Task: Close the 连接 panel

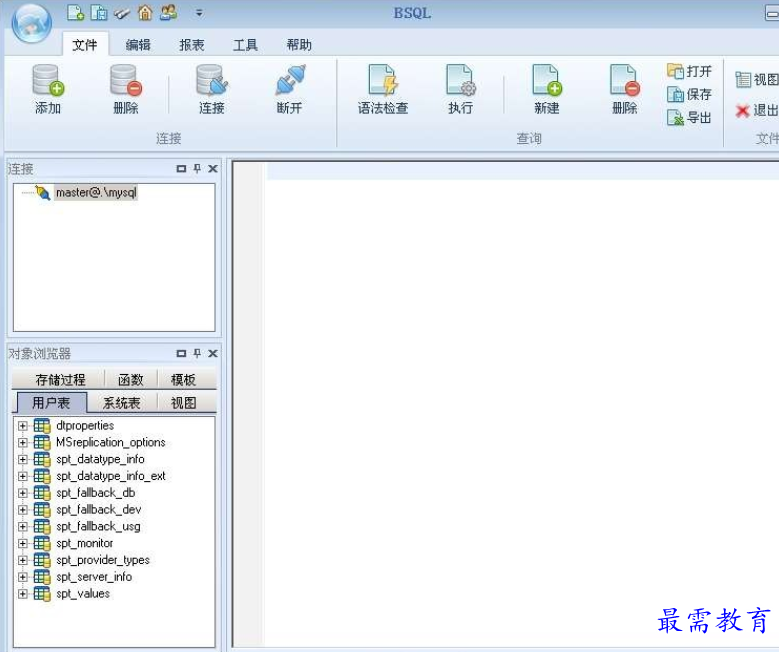Action: point(213,169)
